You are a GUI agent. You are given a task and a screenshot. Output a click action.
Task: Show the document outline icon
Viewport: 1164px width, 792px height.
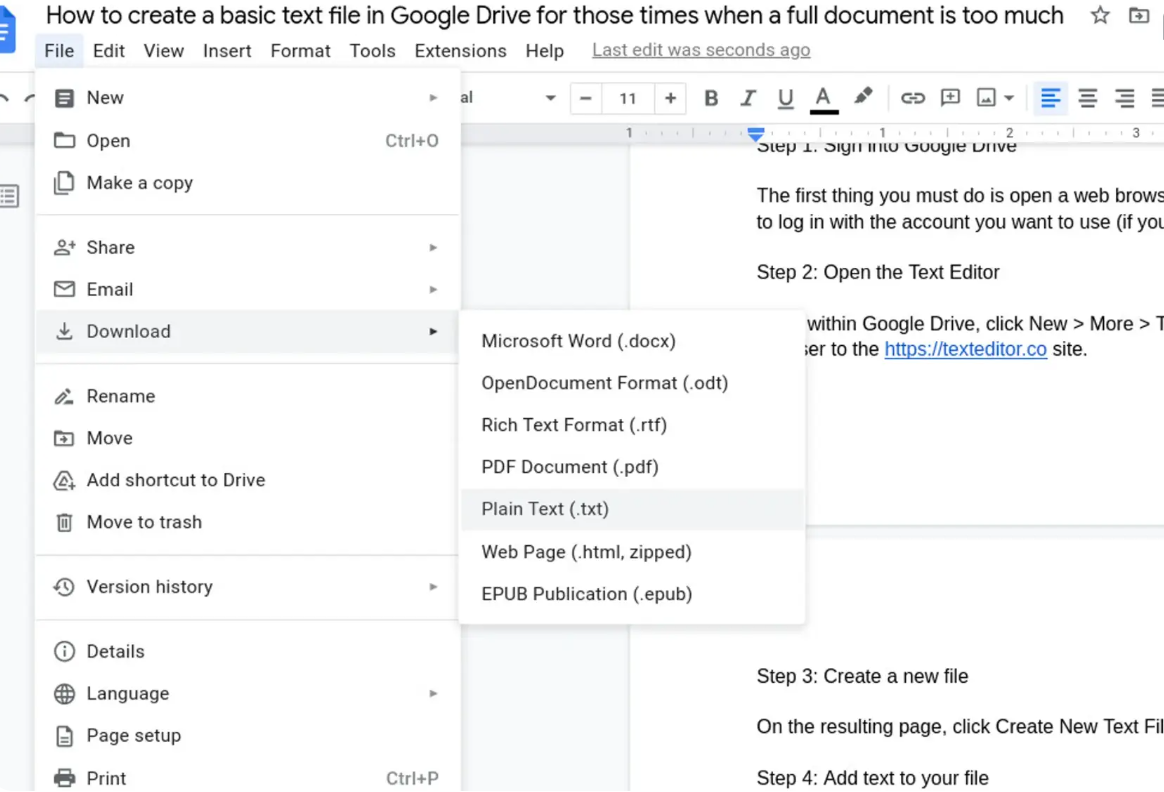click(9, 196)
